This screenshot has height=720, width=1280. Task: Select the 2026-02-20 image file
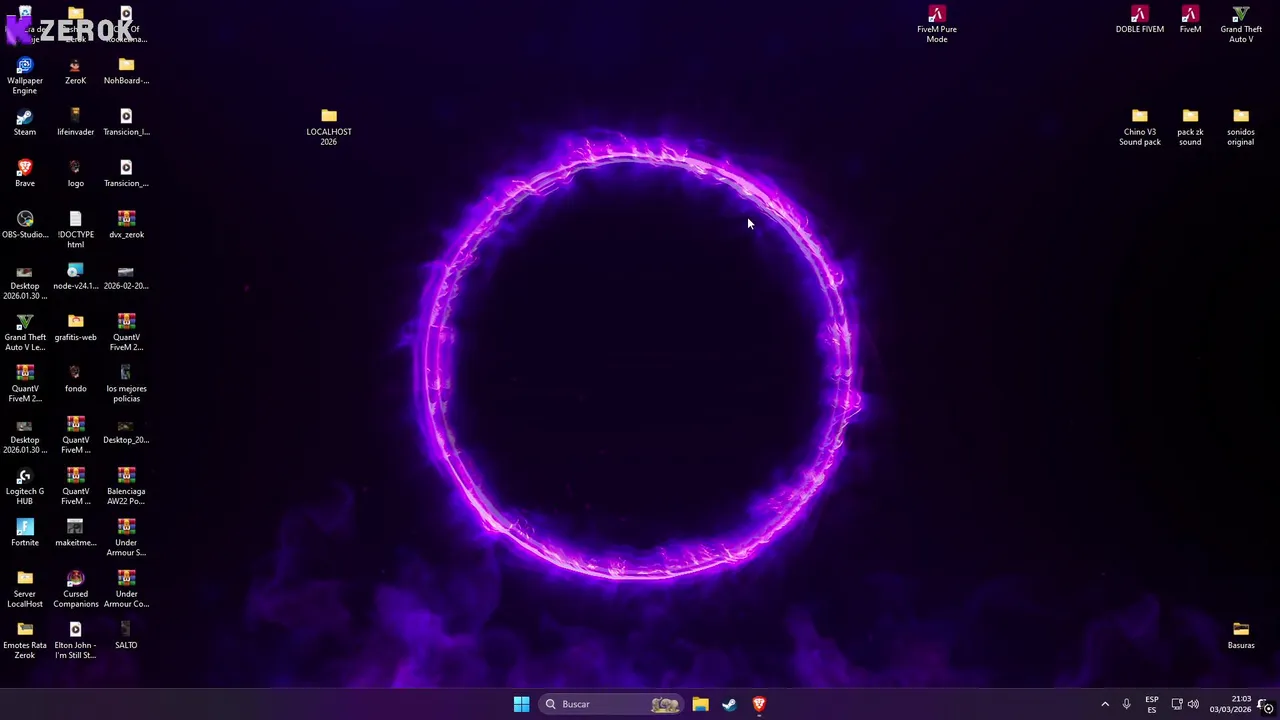(126, 276)
